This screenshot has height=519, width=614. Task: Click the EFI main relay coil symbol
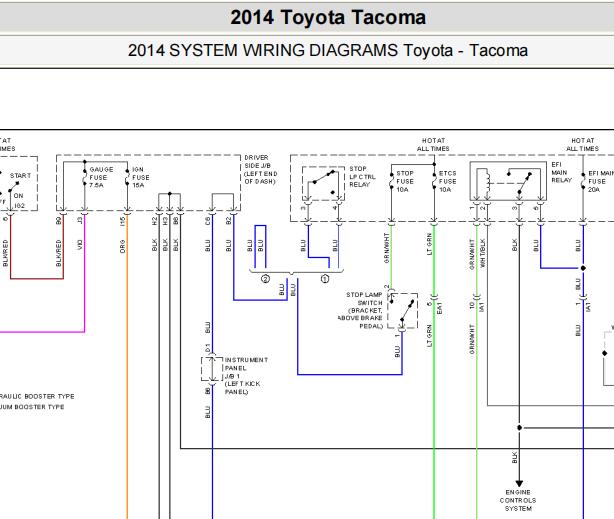click(x=486, y=183)
